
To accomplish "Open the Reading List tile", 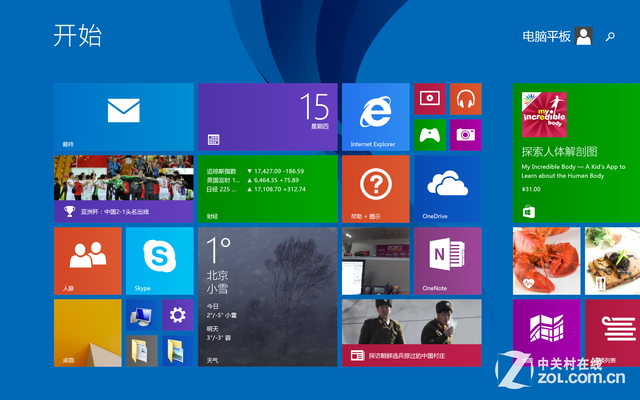I will pyautogui.click(x=612, y=333).
